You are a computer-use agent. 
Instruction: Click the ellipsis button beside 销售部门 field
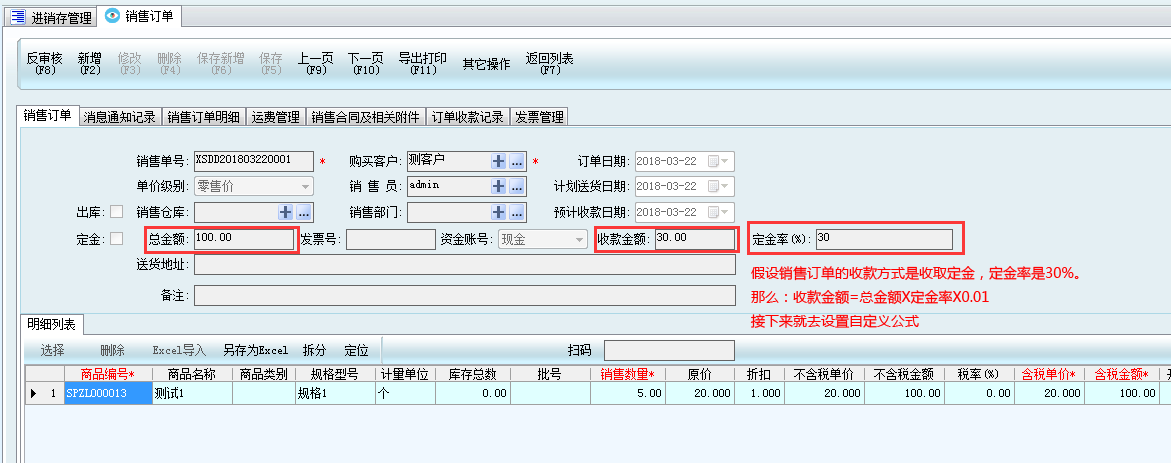point(517,212)
